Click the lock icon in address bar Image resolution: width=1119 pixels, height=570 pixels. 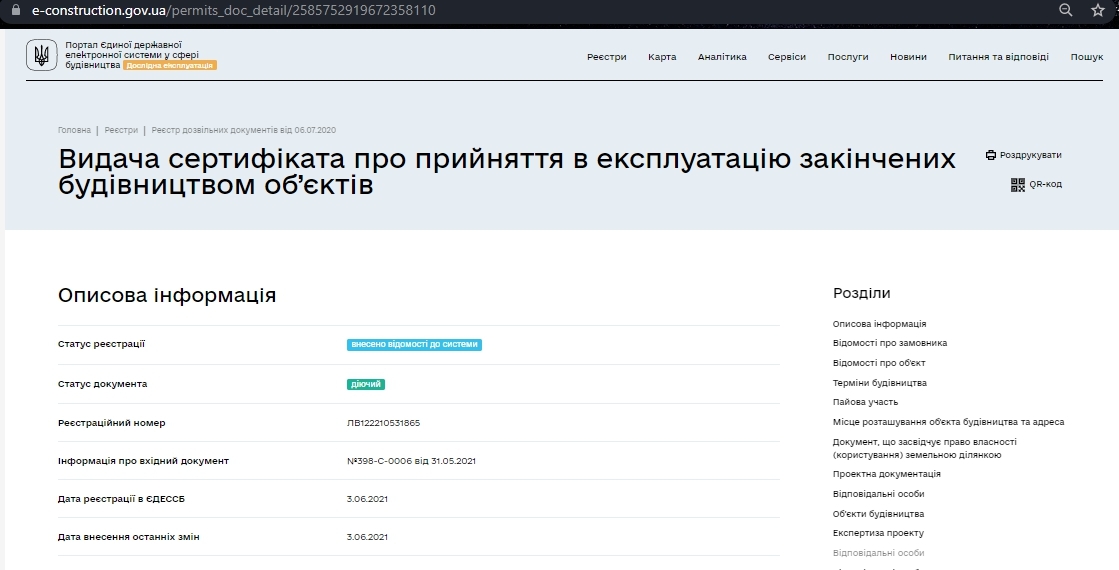pos(16,10)
